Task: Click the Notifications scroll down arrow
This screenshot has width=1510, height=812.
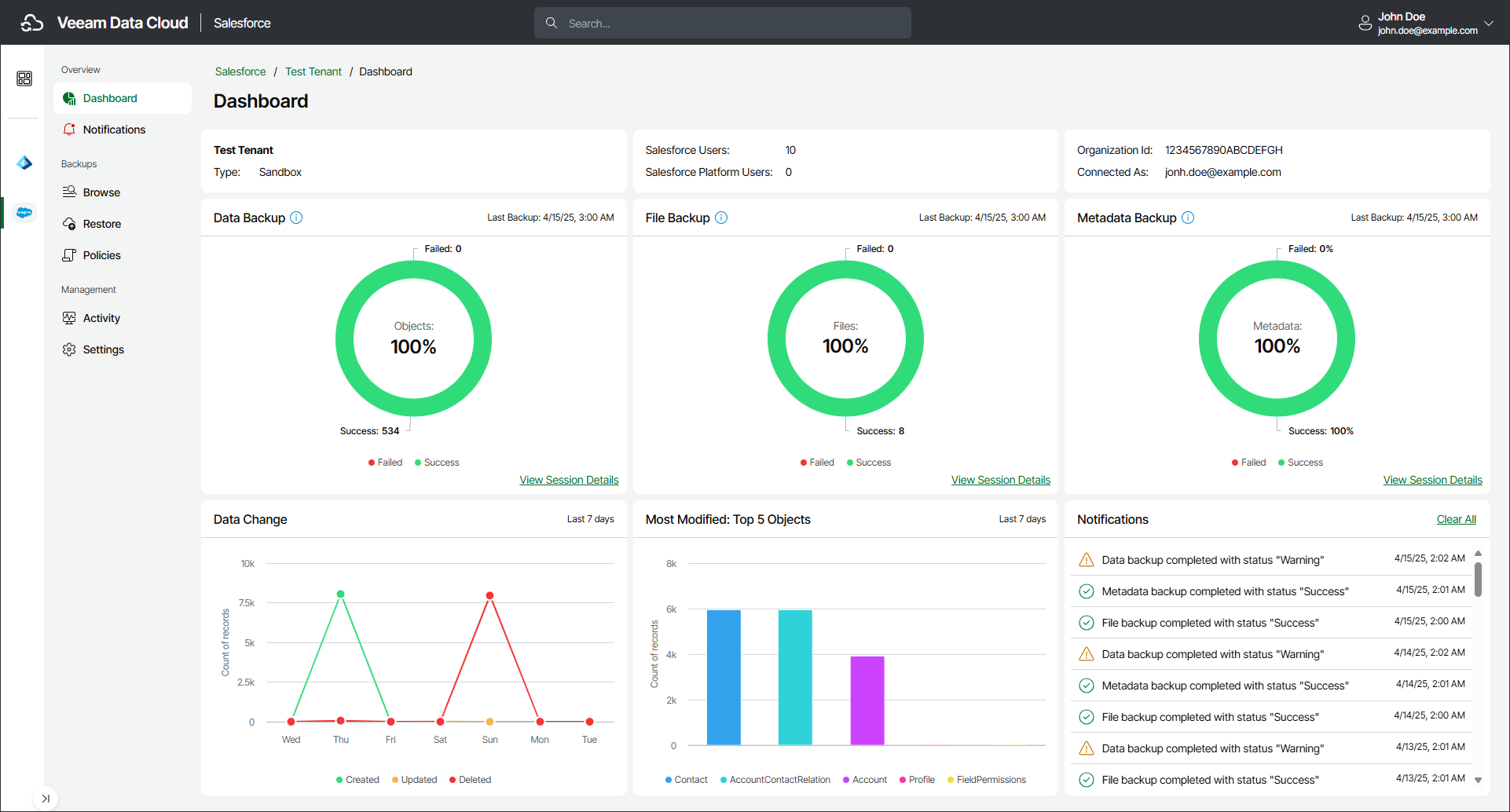Action: coord(1478,780)
